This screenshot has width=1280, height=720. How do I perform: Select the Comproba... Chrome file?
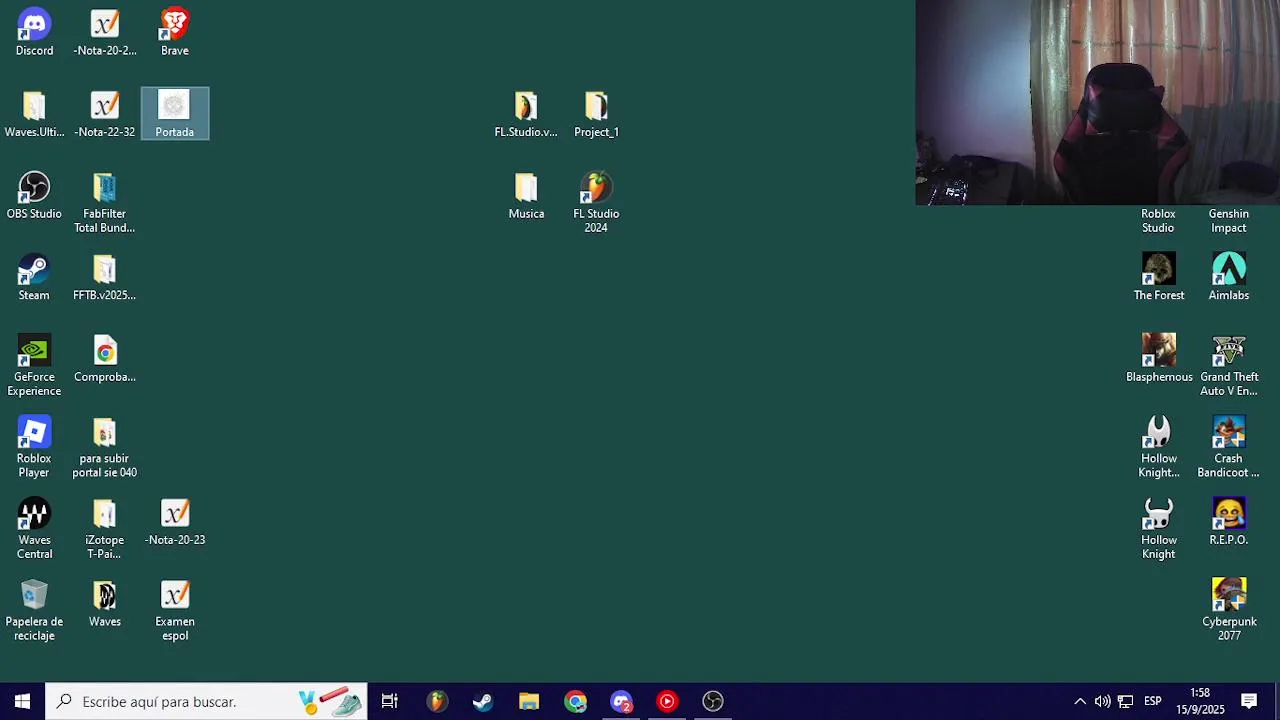[x=105, y=358]
